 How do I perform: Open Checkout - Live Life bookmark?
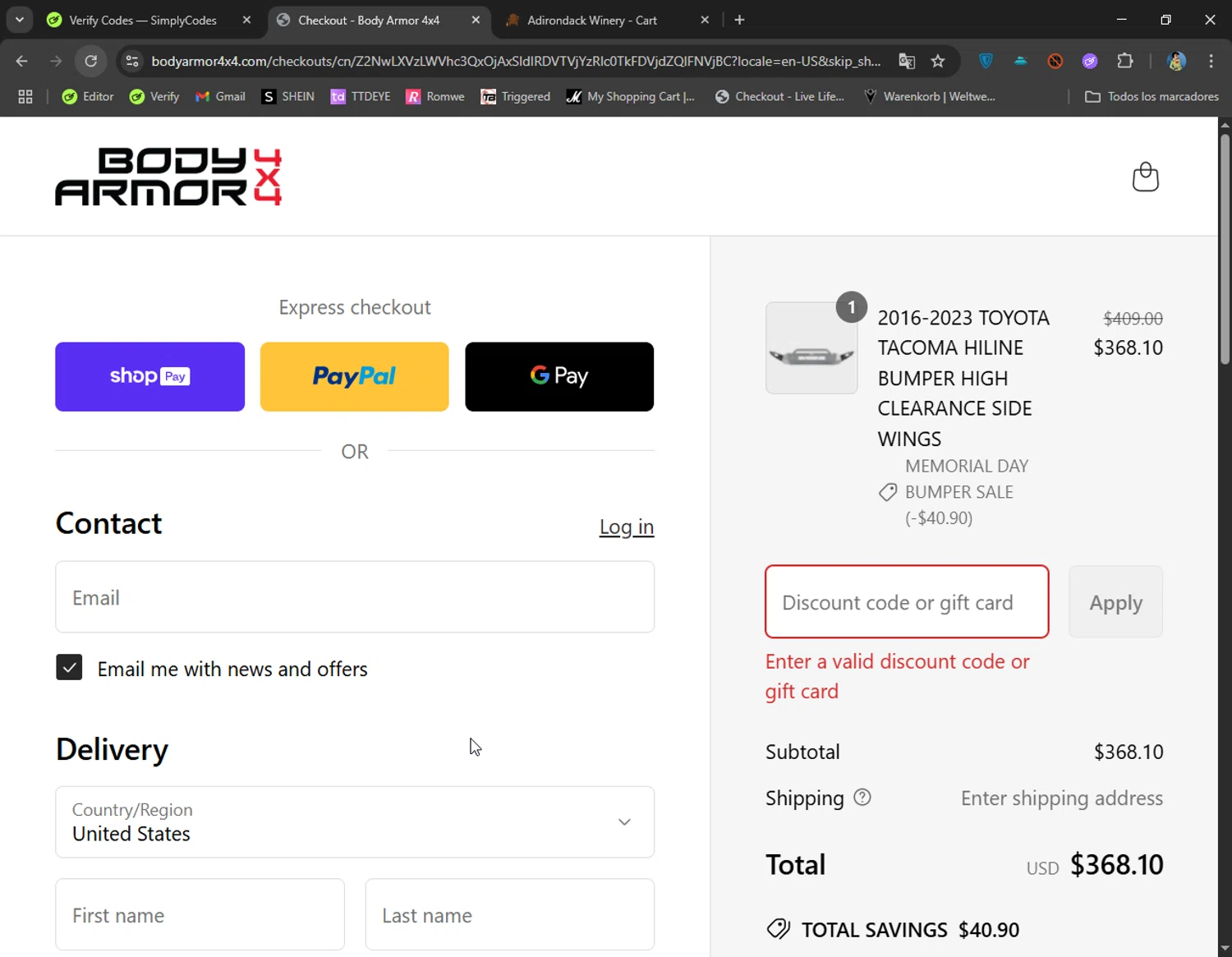(779, 97)
